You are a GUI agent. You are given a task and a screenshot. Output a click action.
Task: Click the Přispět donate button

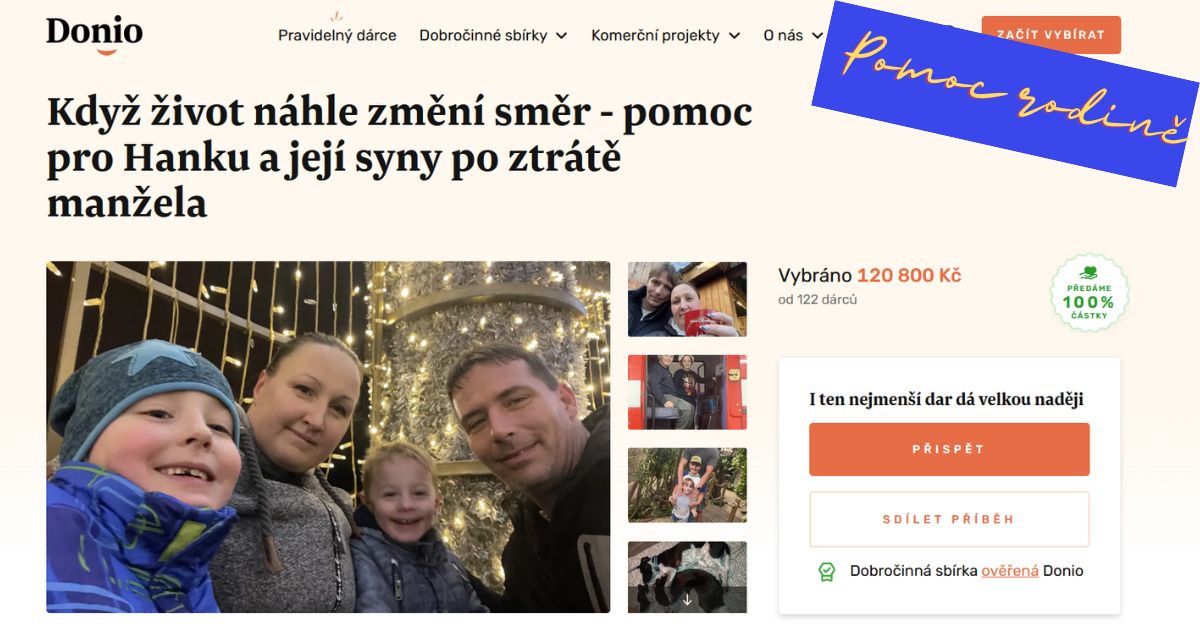click(949, 449)
